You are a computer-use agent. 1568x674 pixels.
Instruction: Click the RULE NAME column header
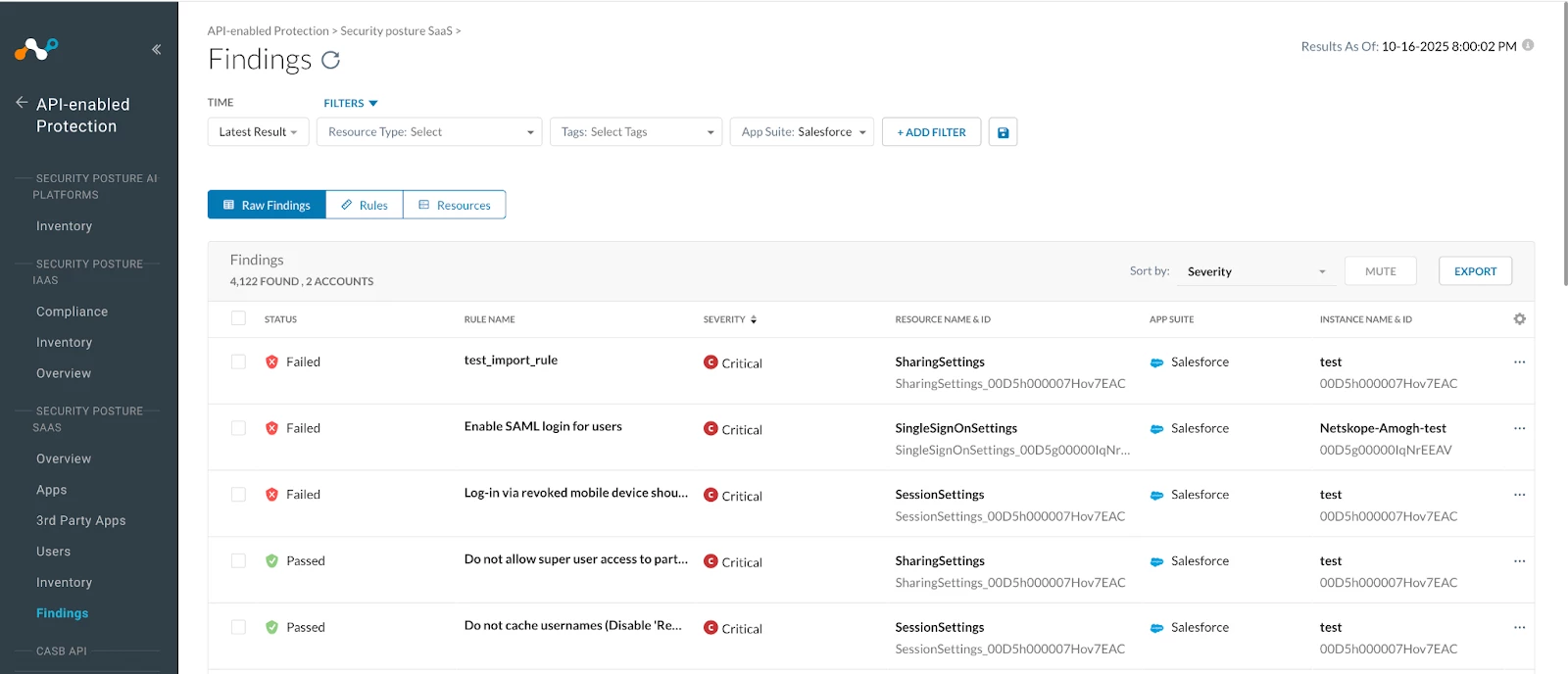point(489,319)
